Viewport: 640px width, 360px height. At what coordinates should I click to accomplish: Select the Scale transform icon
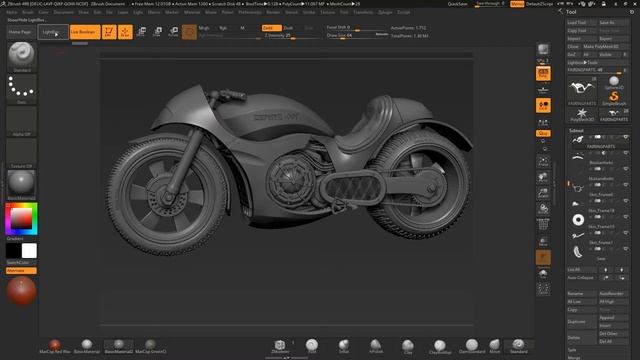[x=157, y=32]
